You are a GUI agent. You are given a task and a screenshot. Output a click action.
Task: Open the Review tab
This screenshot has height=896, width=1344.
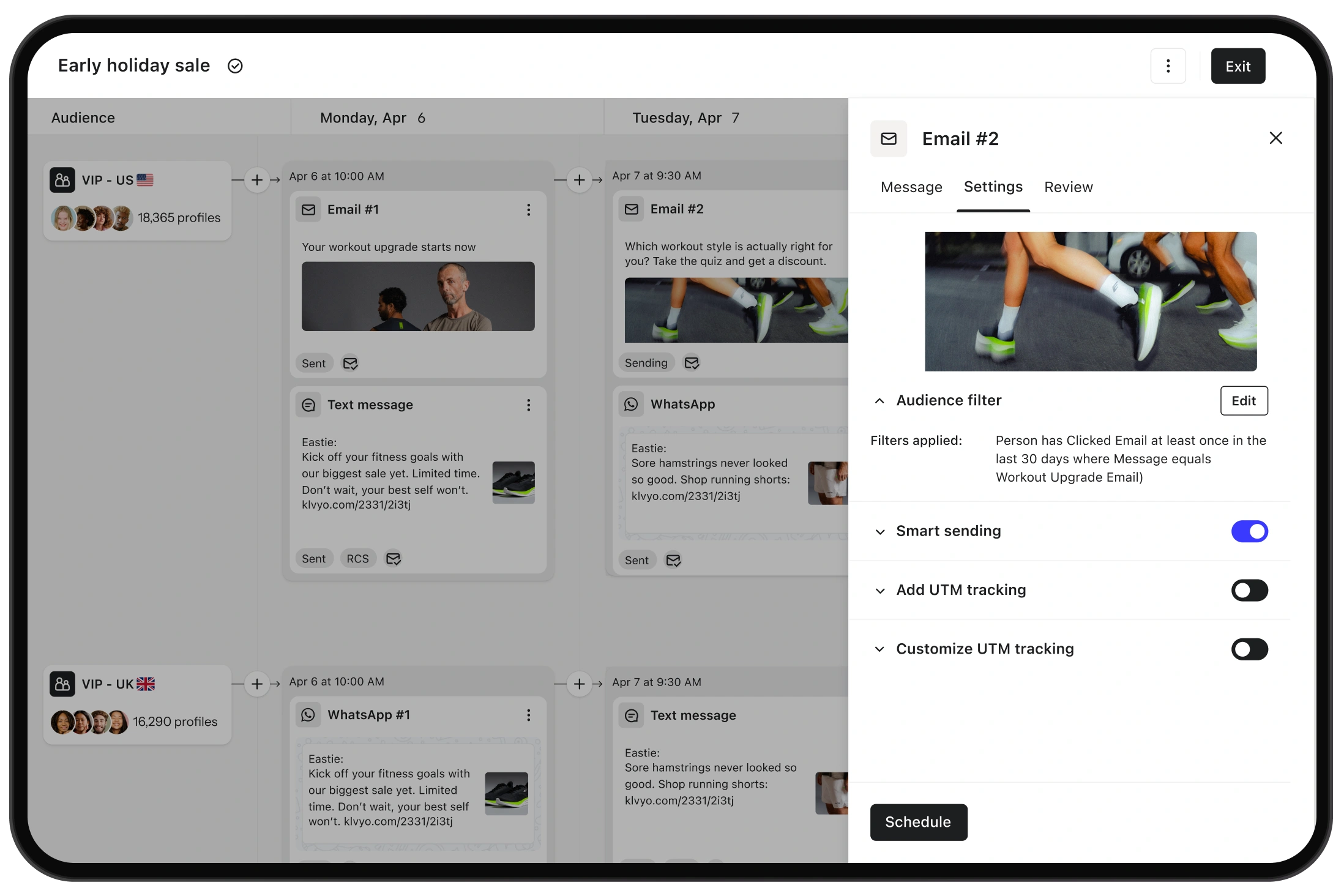[x=1068, y=187]
